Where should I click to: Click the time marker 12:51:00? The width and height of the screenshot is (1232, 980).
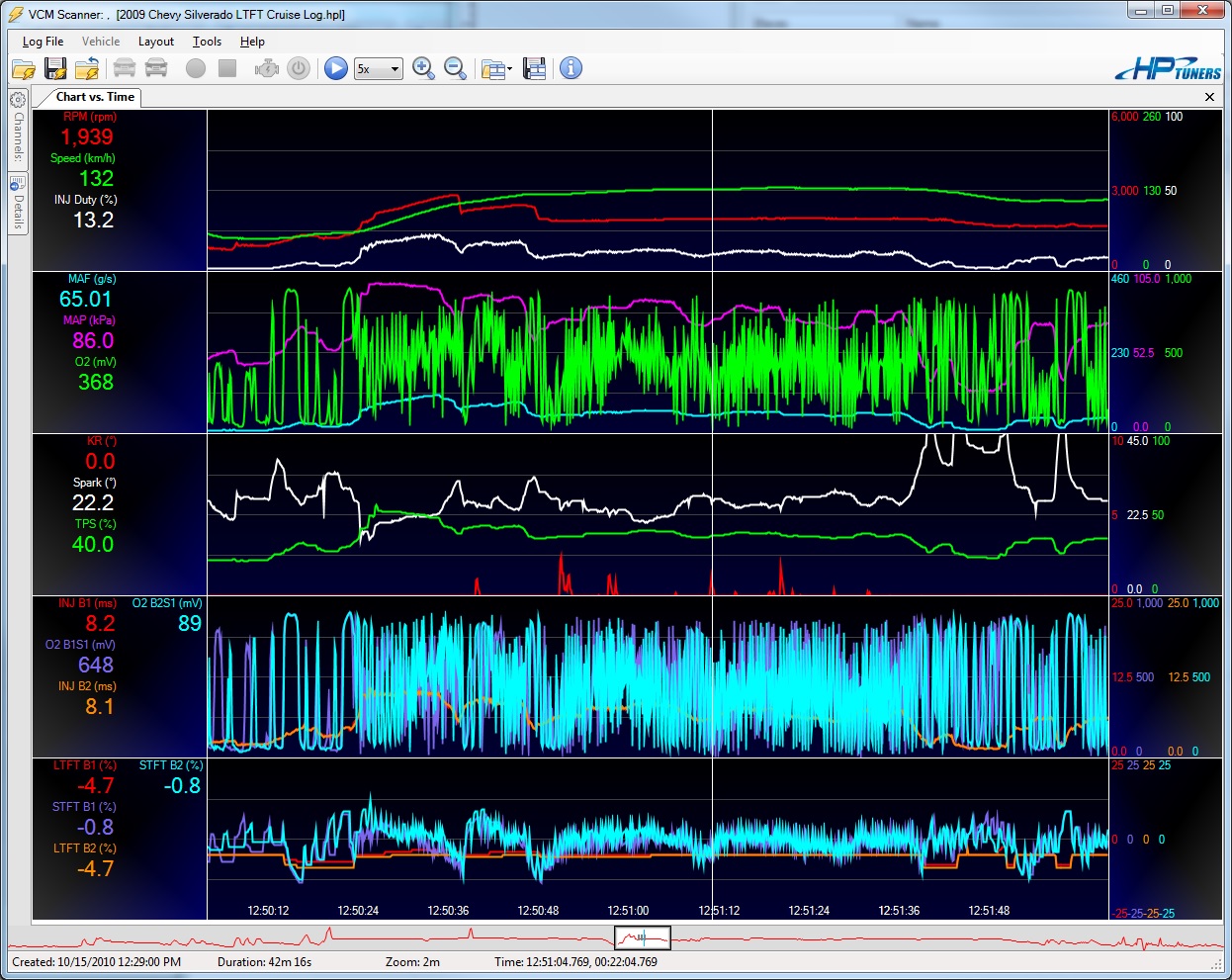[x=628, y=911]
